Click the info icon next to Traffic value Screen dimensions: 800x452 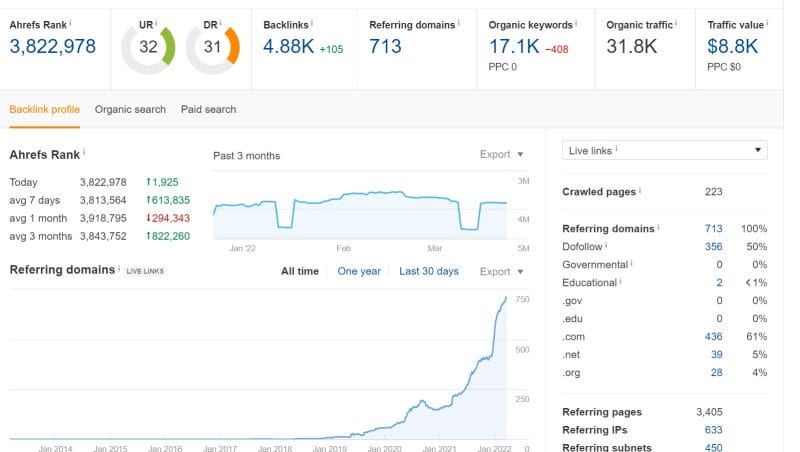pos(767,23)
